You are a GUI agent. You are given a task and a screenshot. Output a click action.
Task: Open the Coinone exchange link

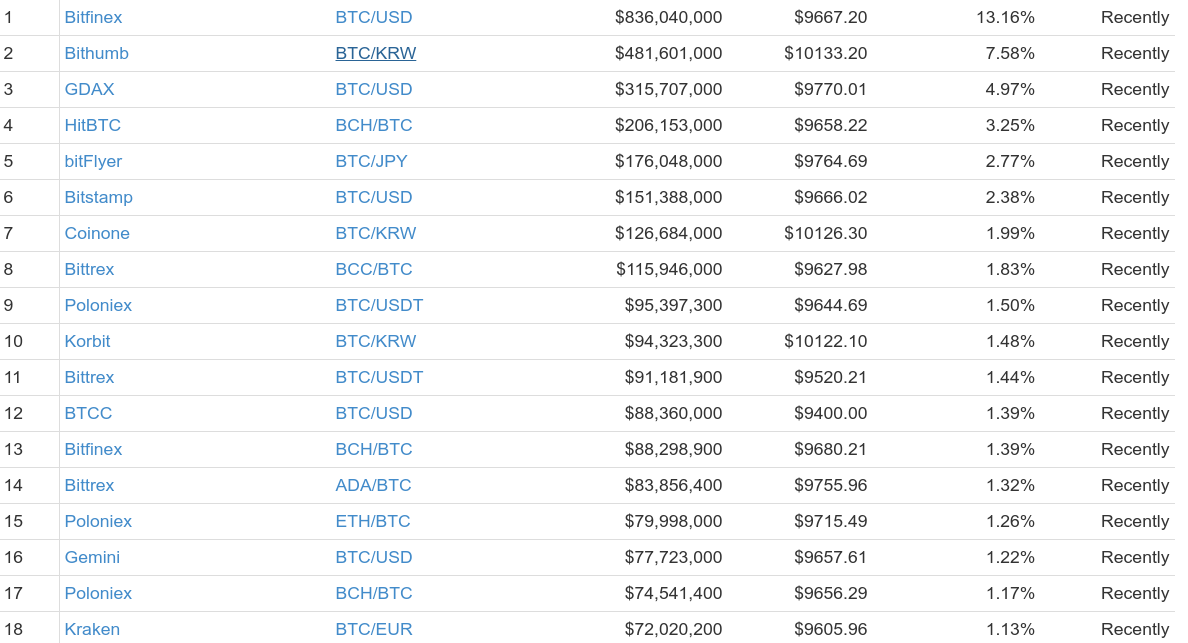point(97,233)
